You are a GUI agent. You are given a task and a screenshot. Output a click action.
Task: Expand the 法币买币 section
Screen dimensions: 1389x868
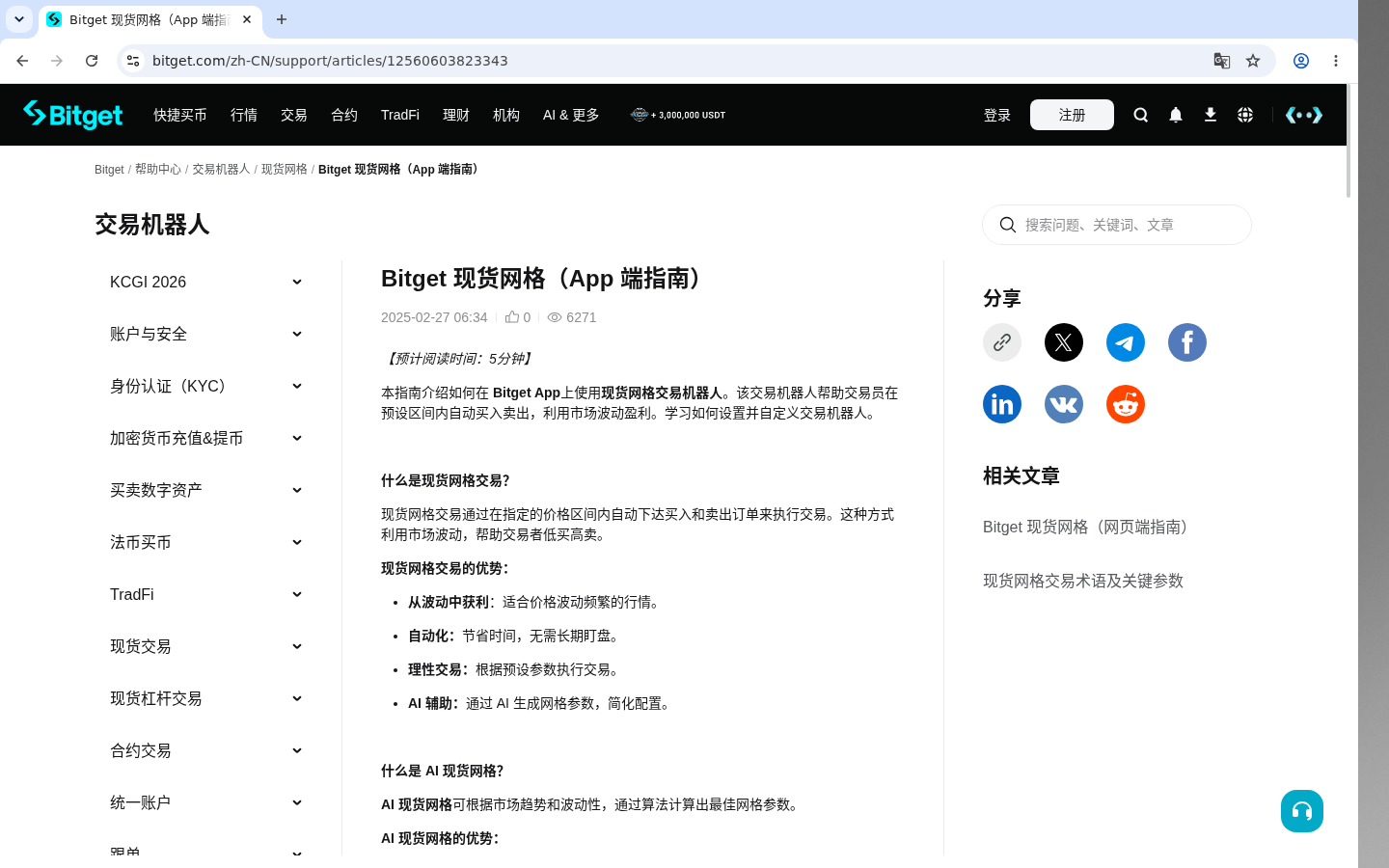pyautogui.click(x=206, y=542)
